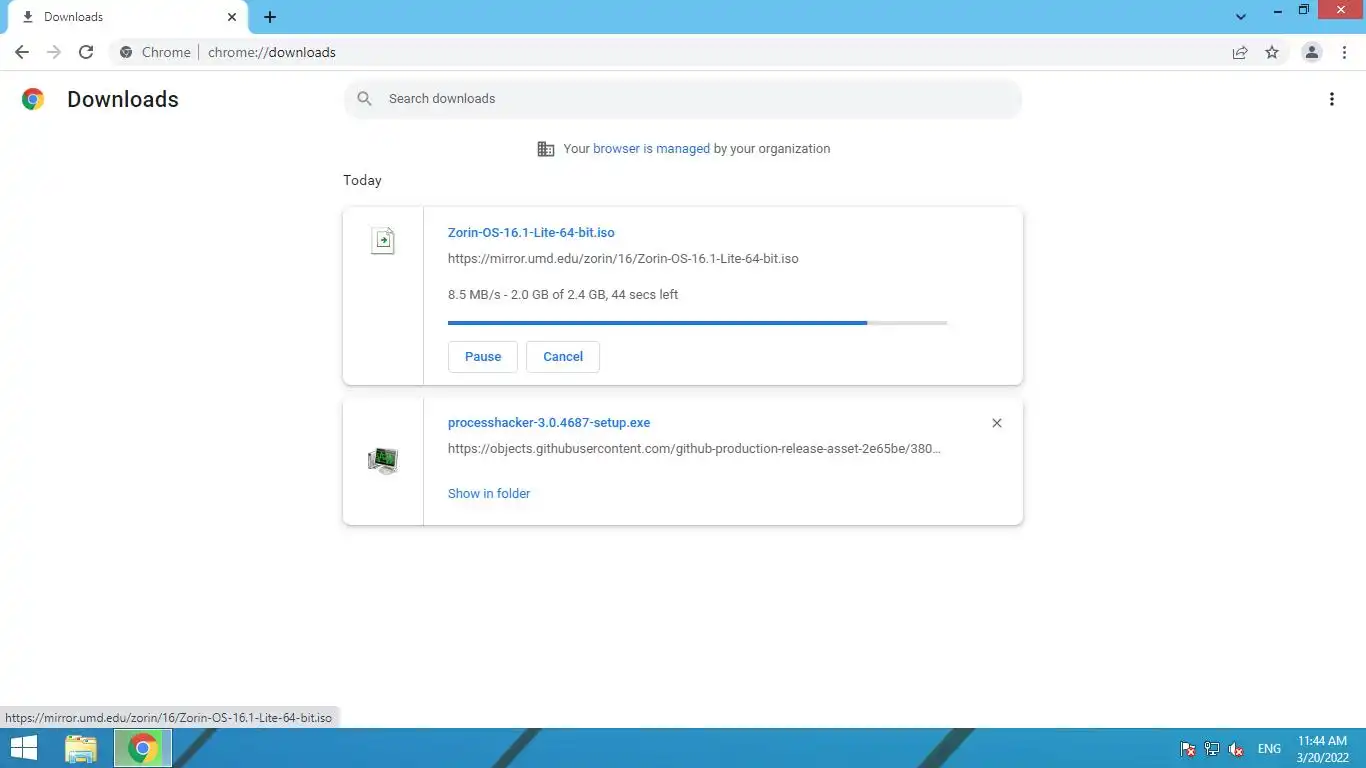
Task: Open a new tab with the plus button
Action: click(270, 17)
